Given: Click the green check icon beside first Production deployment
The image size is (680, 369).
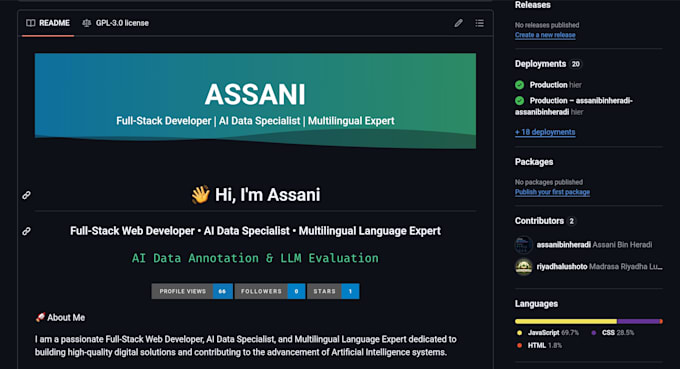Looking at the screenshot, I should tap(520, 85).
